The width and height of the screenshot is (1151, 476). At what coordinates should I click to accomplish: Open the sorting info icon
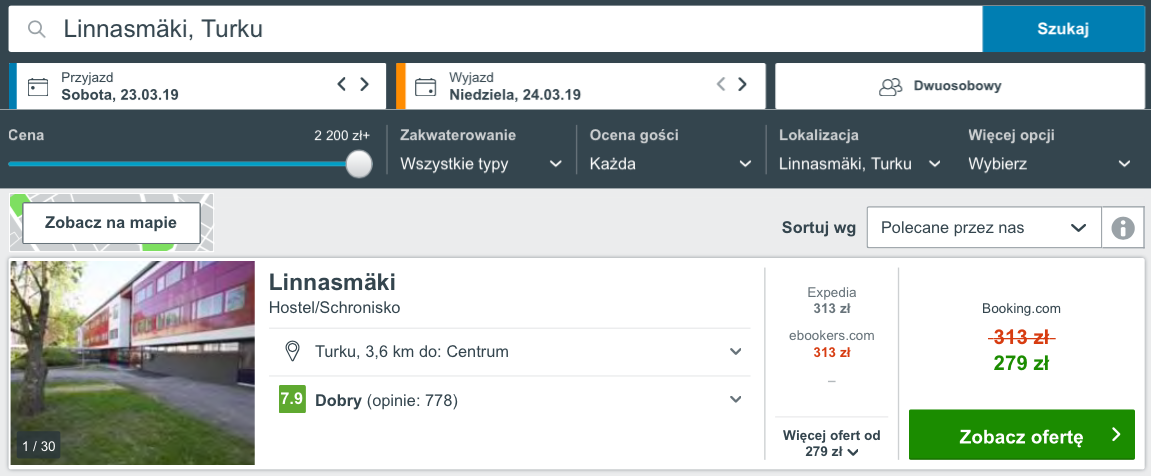click(x=1123, y=228)
